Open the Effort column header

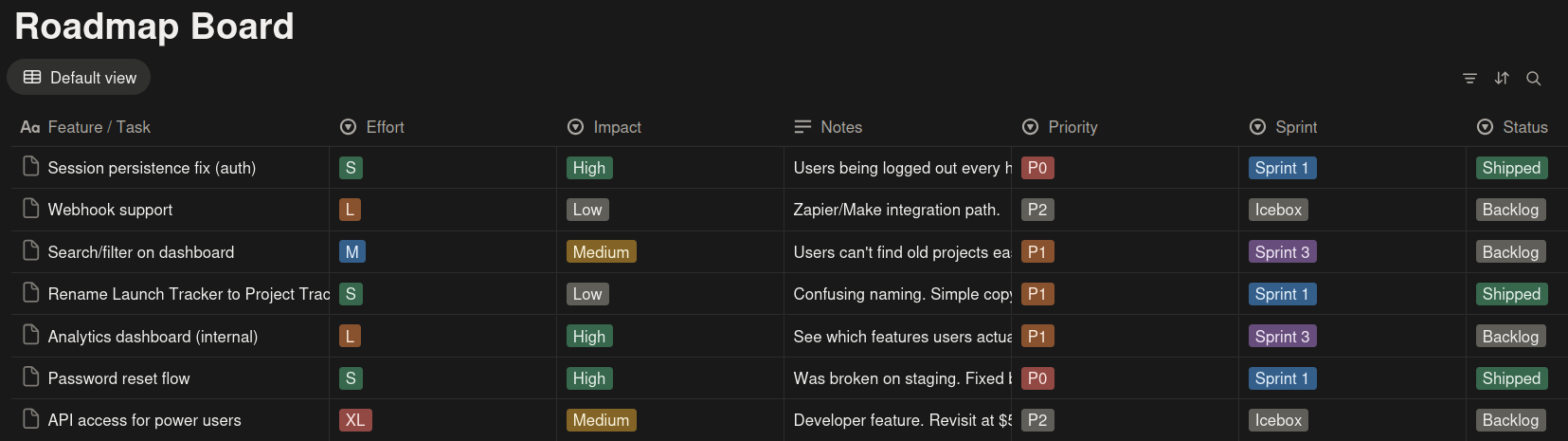[x=372, y=127]
